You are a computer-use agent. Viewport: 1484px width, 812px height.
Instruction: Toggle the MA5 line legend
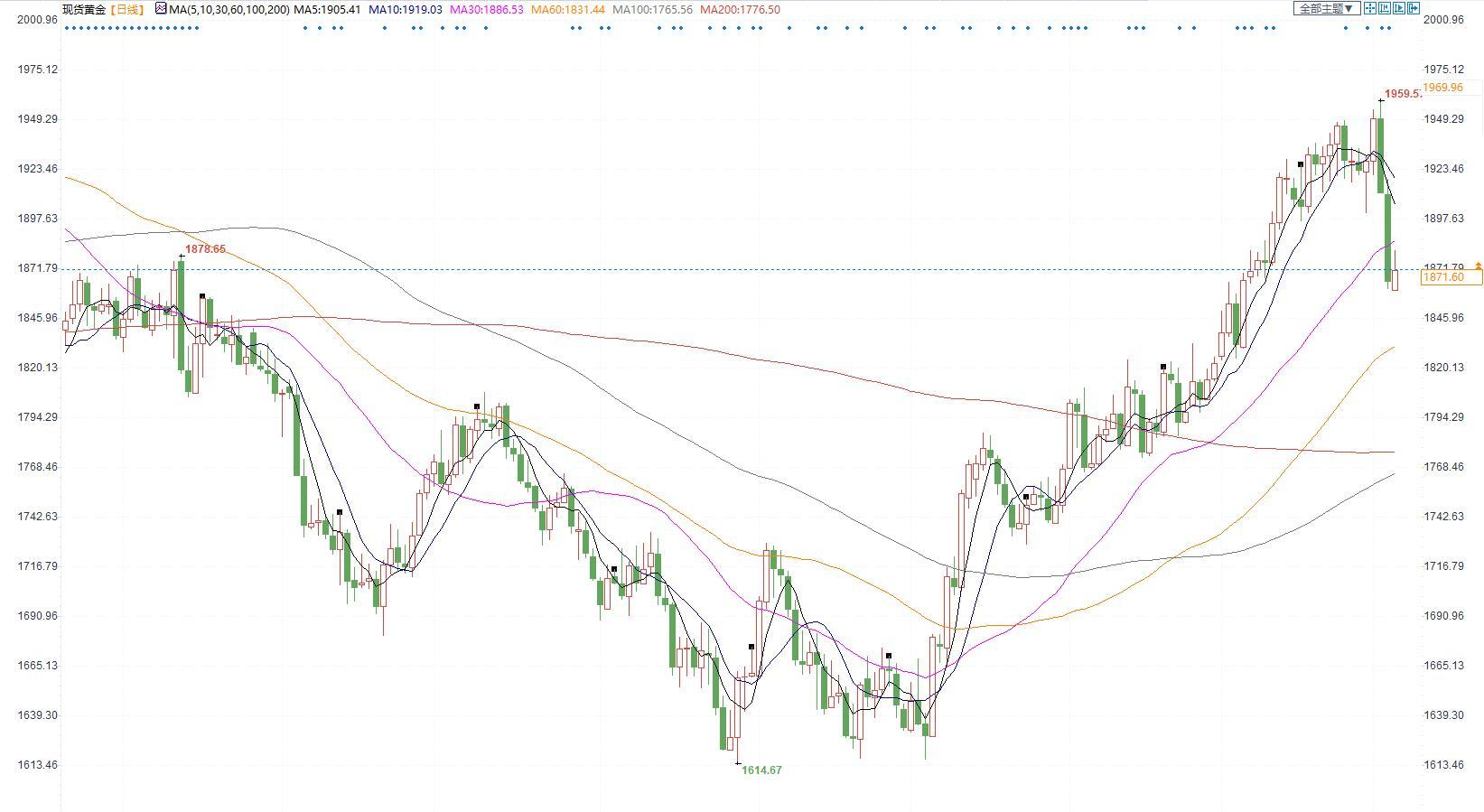tap(328, 10)
